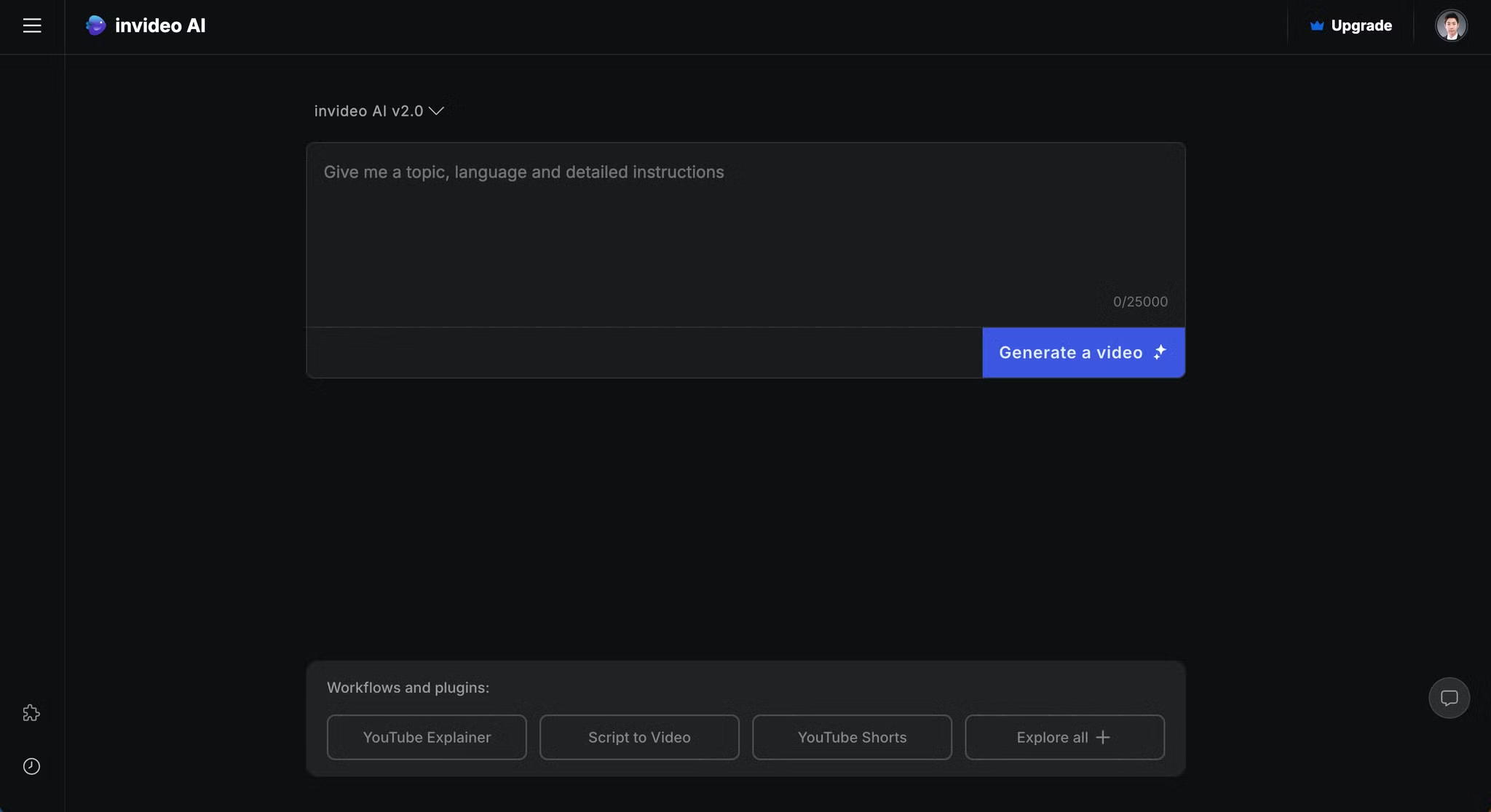Focus the topic and instructions text box
Viewport: 1491px width, 812px height.
coord(745,234)
